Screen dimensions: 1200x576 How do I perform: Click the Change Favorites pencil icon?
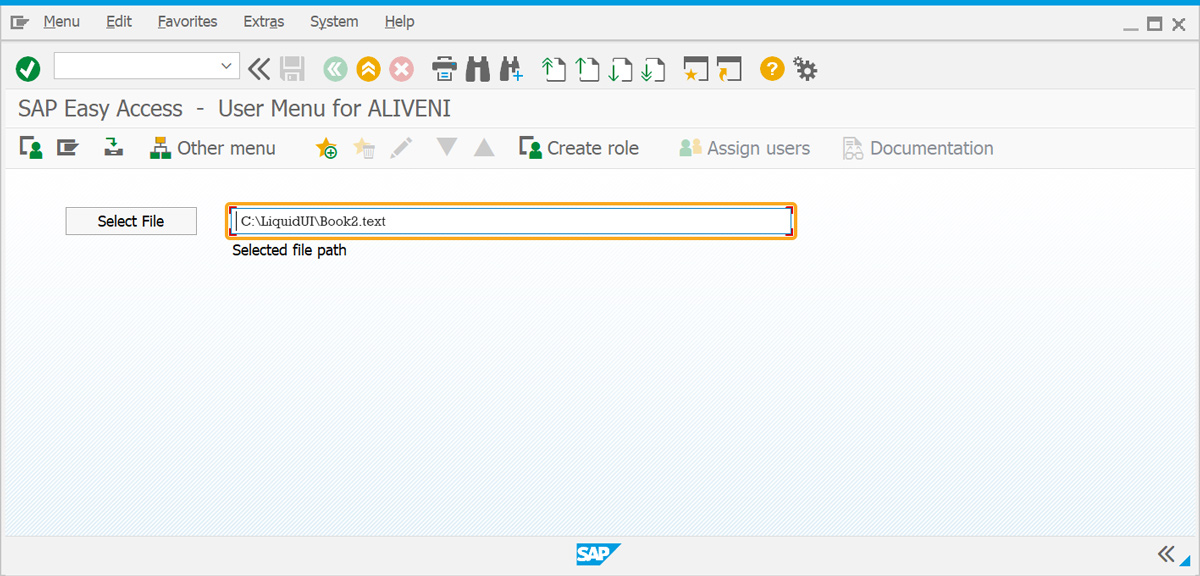pos(402,148)
